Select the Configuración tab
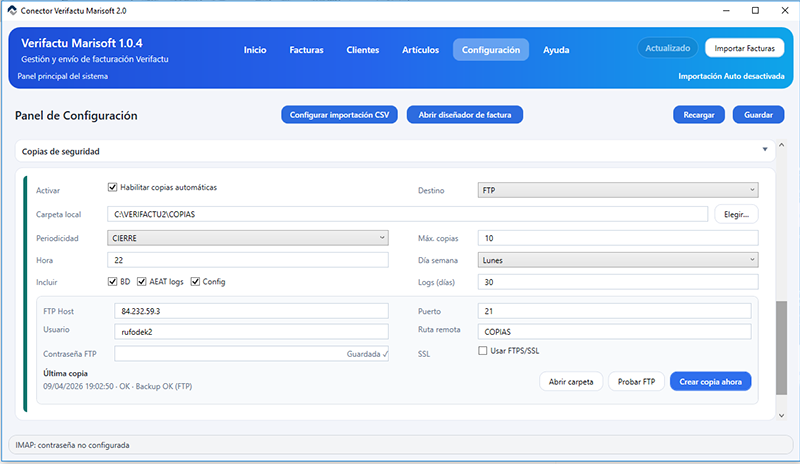The height and width of the screenshot is (464, 800). pyautogui.click(x=491, y=50)
